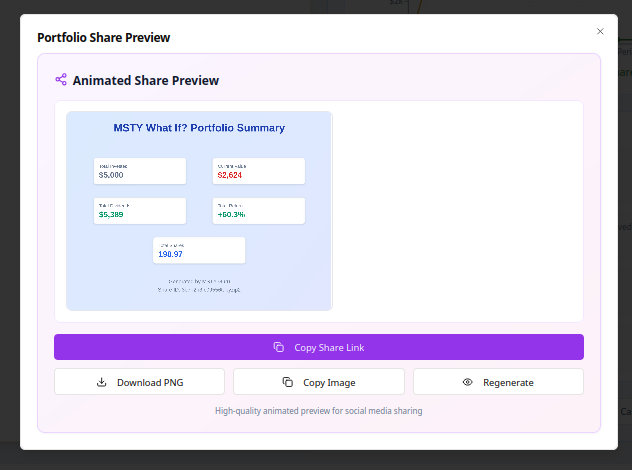Click the Animated Share Preview heading
Screen dimensions: 632x470
[146, 80]
